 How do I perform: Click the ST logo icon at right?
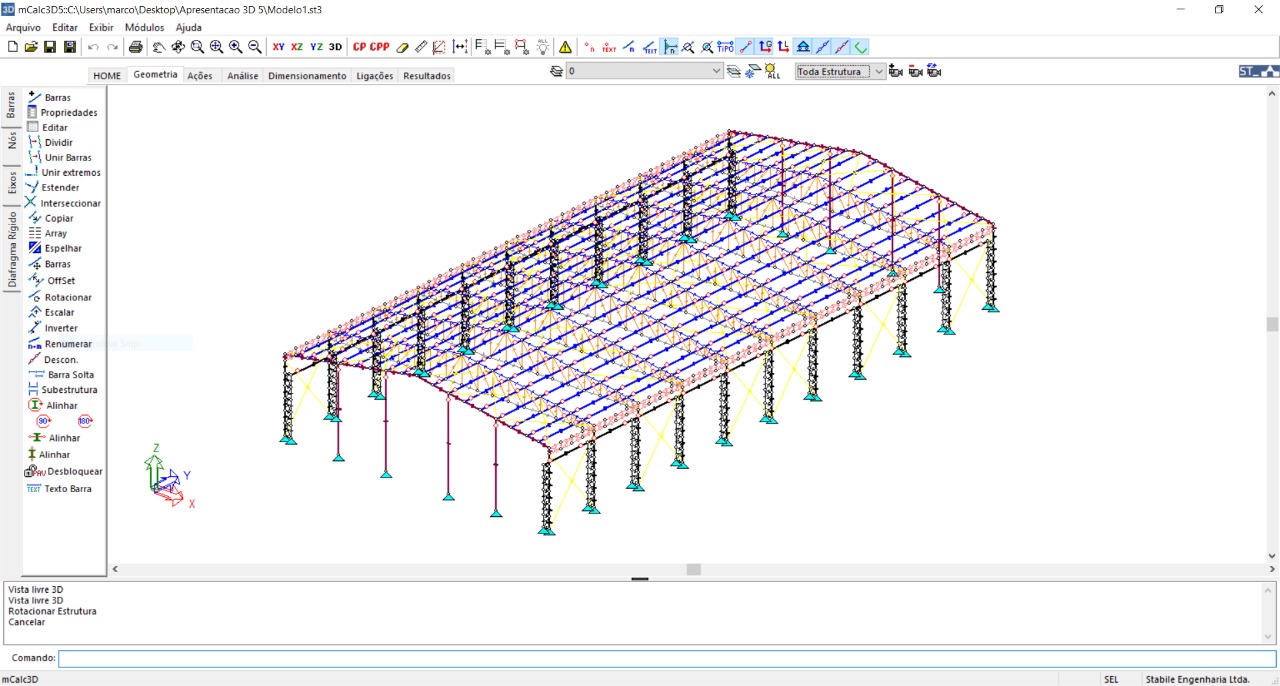coord(1258,71)
